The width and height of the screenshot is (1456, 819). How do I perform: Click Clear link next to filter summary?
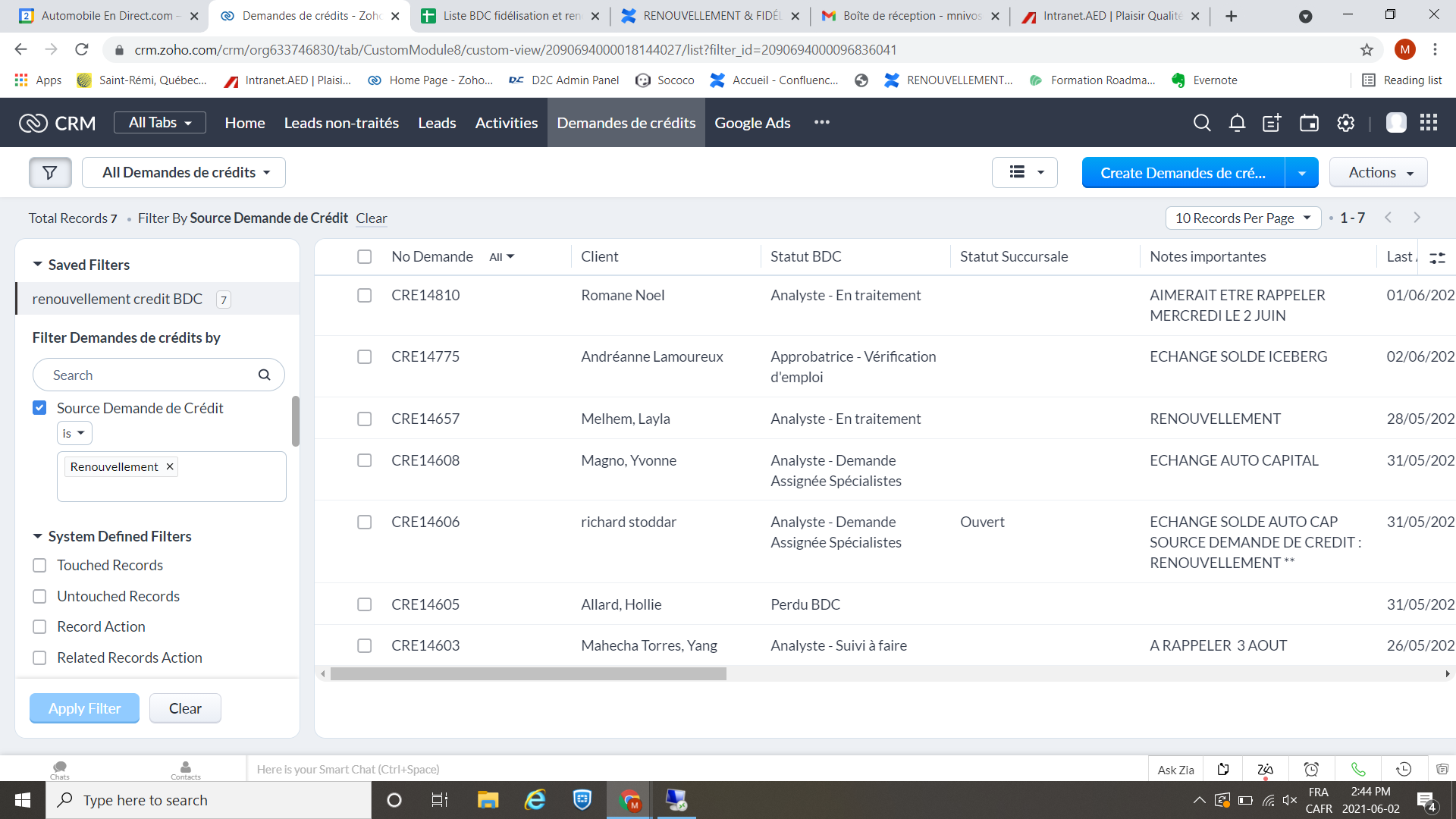(x=372, y=218)
